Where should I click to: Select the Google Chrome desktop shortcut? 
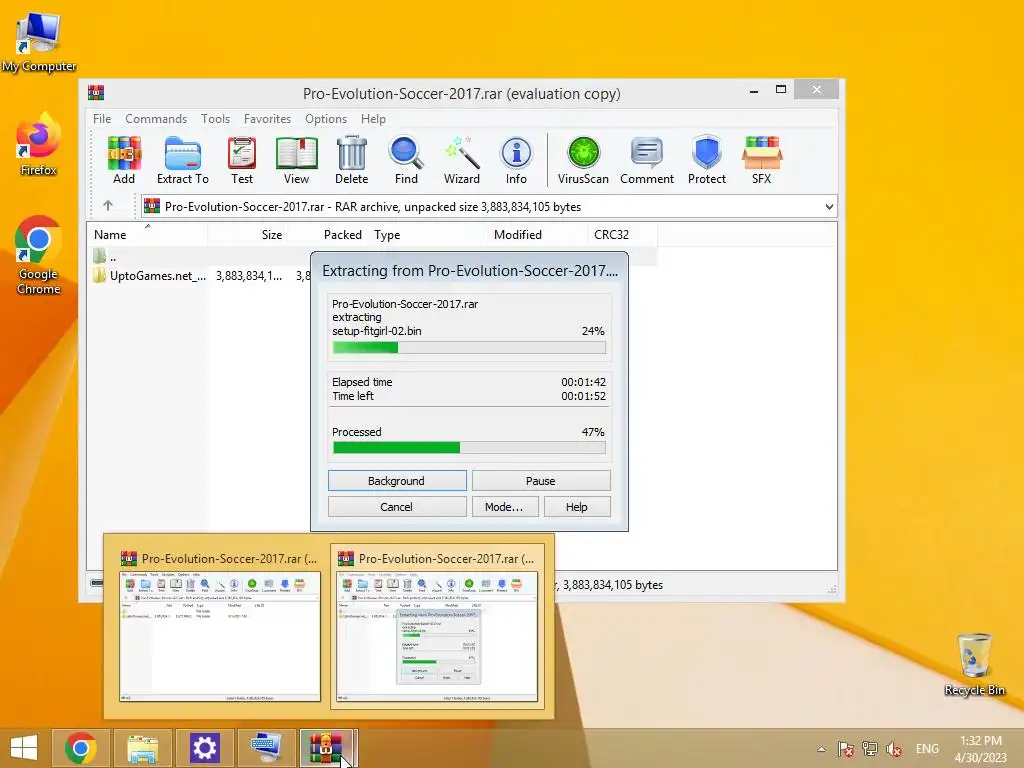[x=39, y=255]
